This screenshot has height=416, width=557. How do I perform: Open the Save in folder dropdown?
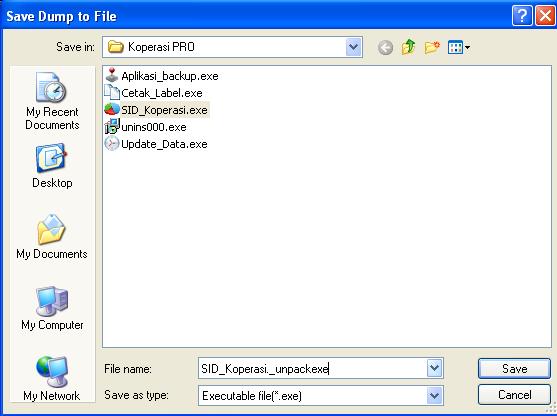(x=353, y=47)
